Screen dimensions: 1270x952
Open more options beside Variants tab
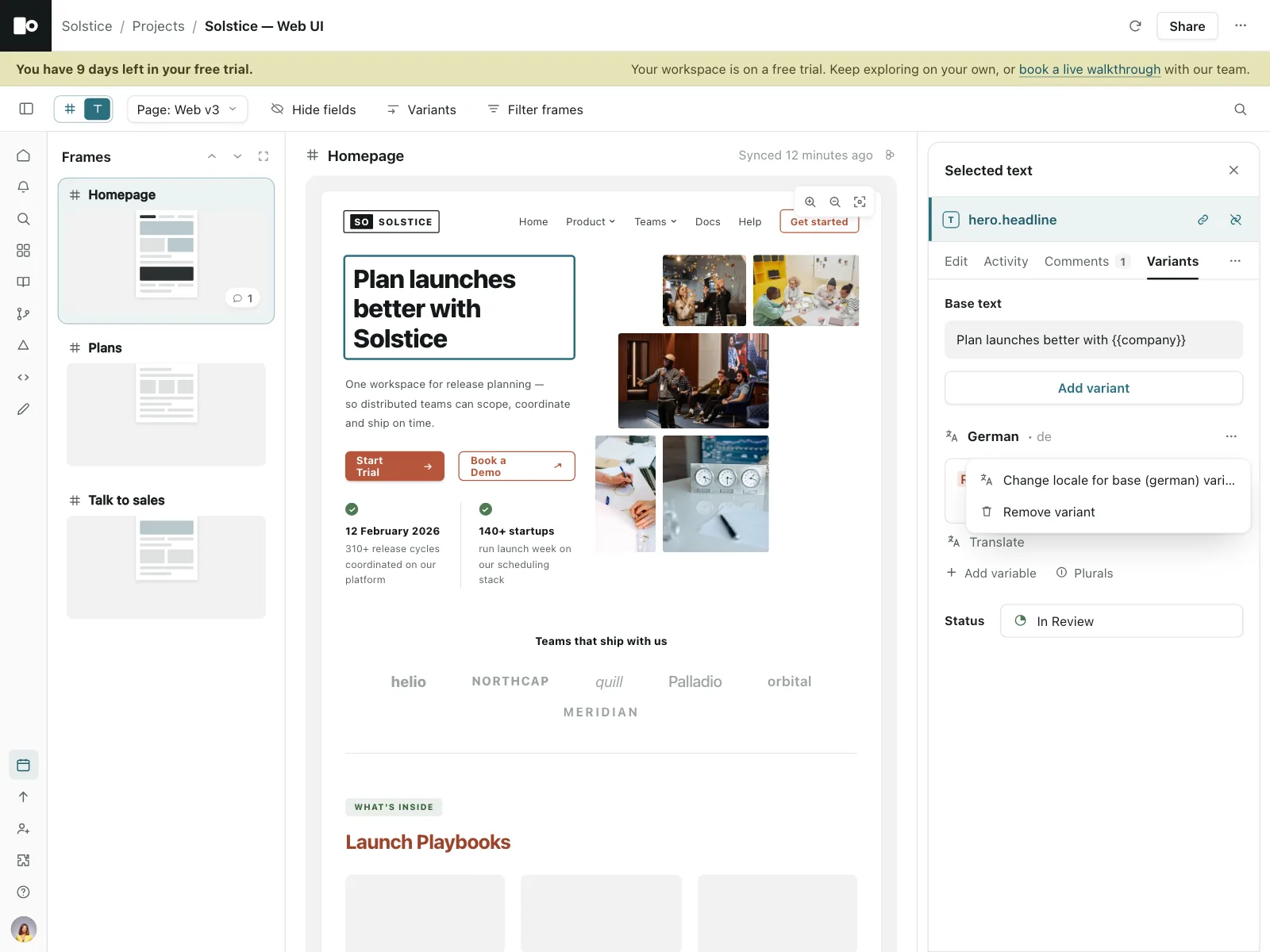coord(1235,261)
